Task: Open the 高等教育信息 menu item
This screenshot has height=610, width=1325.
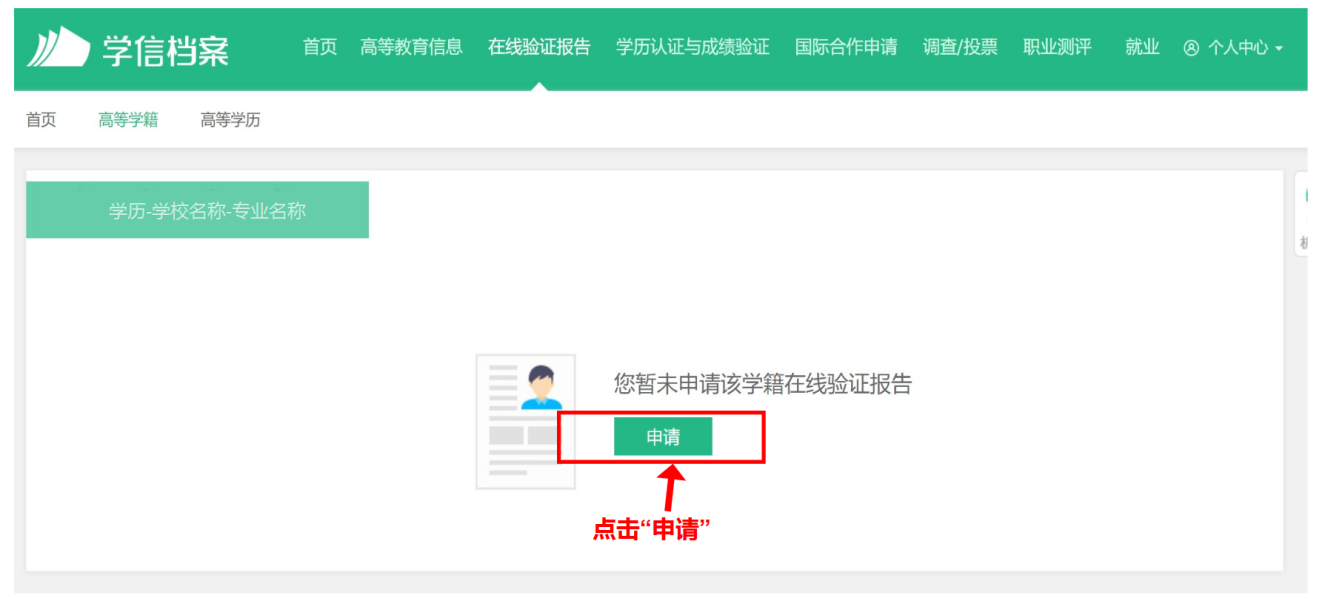Action: [411, 47]
